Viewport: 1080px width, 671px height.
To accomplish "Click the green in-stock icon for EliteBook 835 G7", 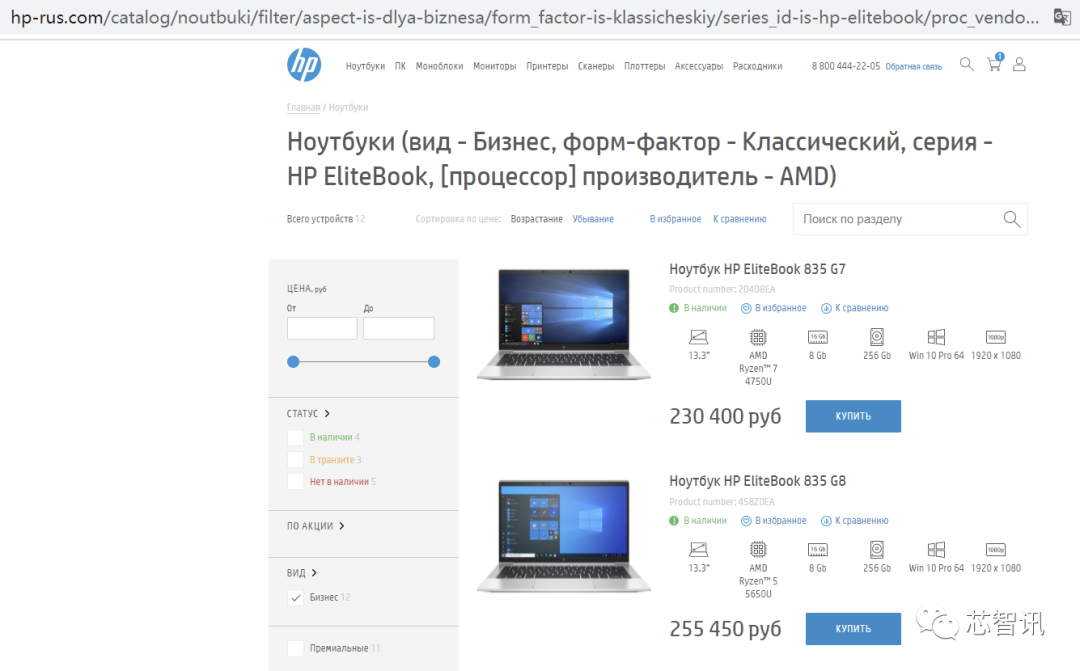I will pyautogui.click(x=674, y=308).
